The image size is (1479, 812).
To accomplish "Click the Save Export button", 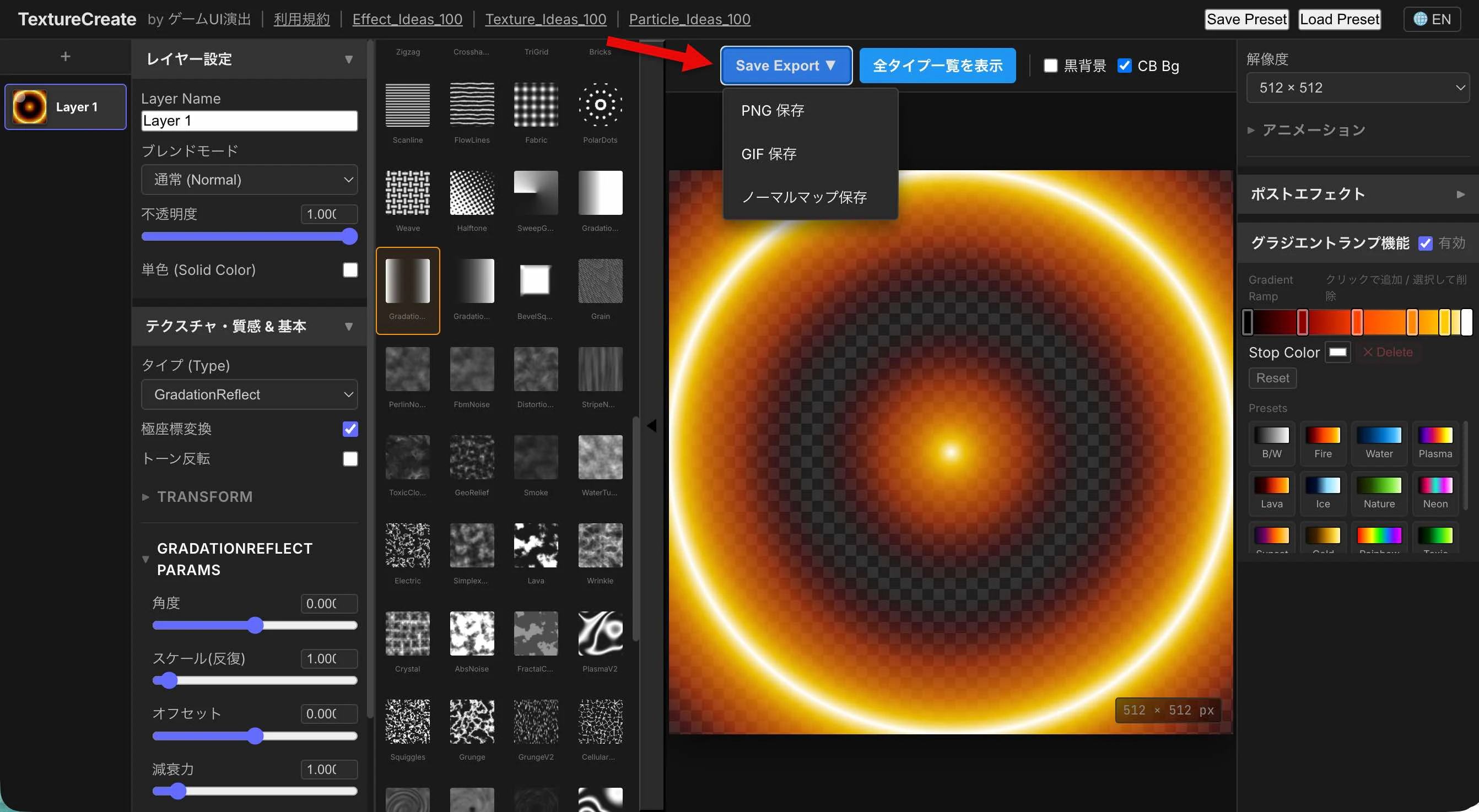I will tap(786, 66).
